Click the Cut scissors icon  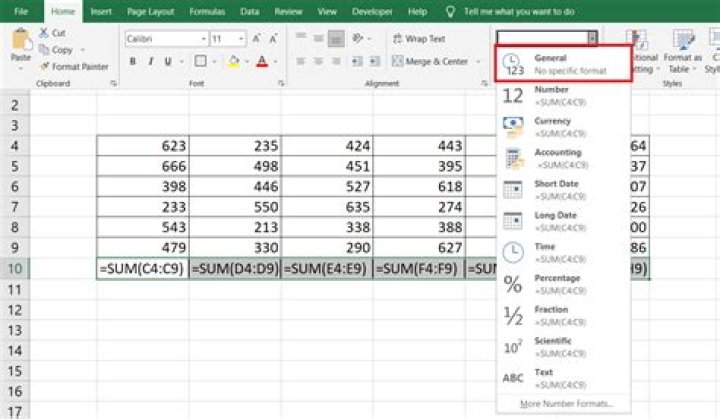click(x=44, y=33)
